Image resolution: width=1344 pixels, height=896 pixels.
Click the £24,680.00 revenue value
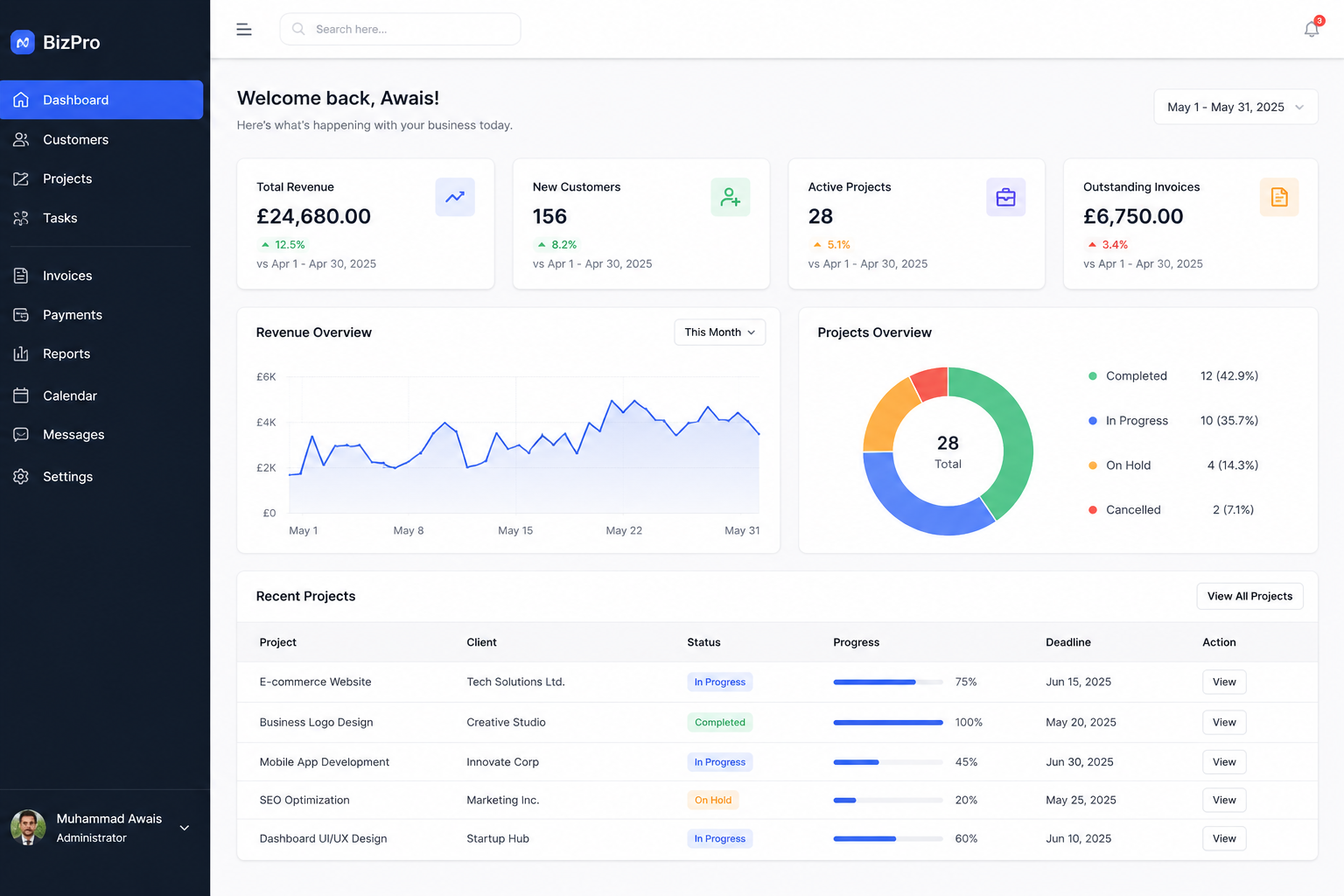coord(313,216)
